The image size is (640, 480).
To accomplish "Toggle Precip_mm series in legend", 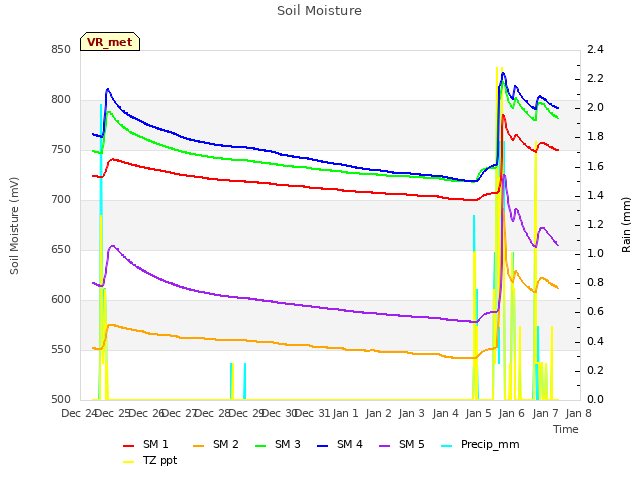I will pyautogui.click(x=480, y=444).
